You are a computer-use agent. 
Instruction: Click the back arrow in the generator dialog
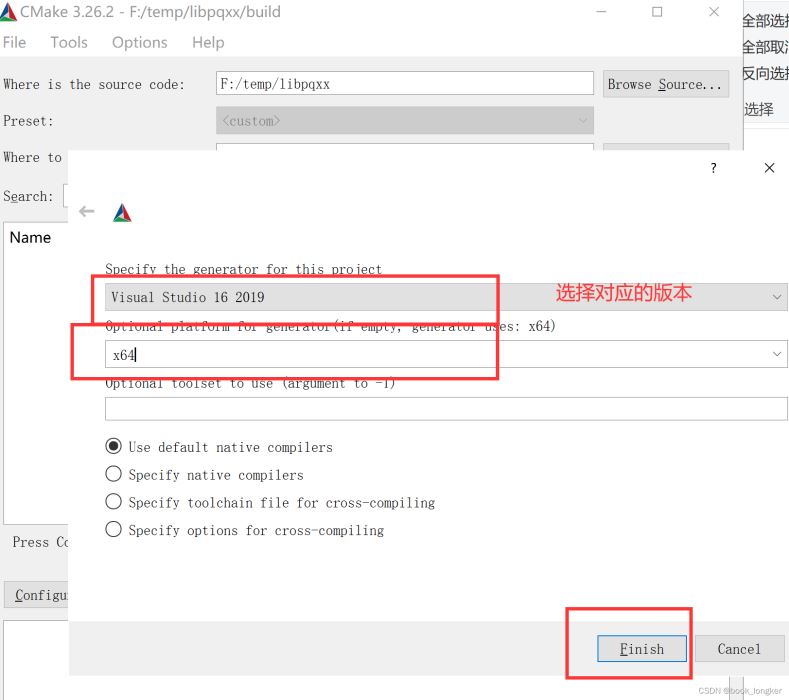pyautogui.click(x=87, y=211)
